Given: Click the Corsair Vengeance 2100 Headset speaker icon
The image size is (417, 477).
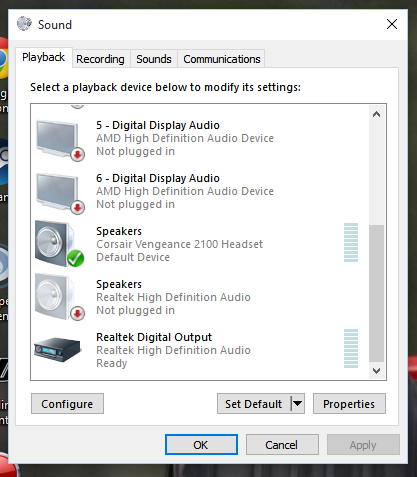Looking at the screenshot, I should pyautogui.click(x=59, y=244).
